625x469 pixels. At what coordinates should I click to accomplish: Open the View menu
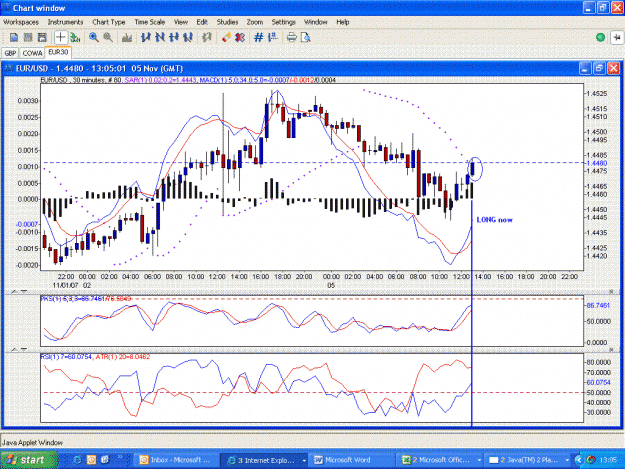click(181, 22)
